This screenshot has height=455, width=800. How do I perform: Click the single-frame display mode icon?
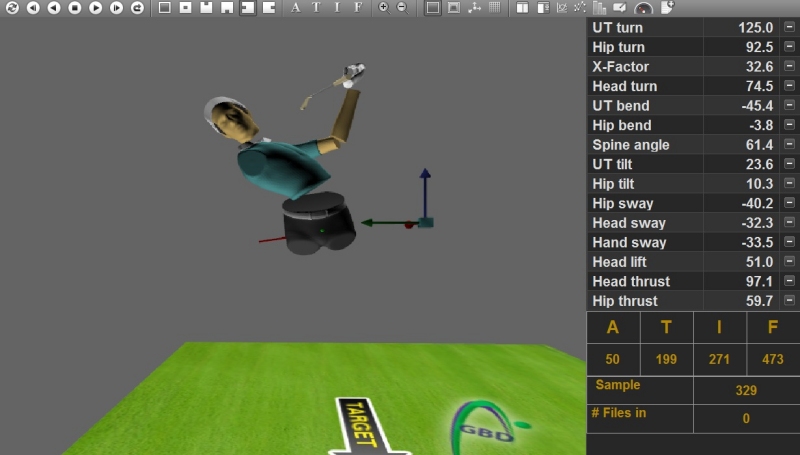(x=432, y=8)
